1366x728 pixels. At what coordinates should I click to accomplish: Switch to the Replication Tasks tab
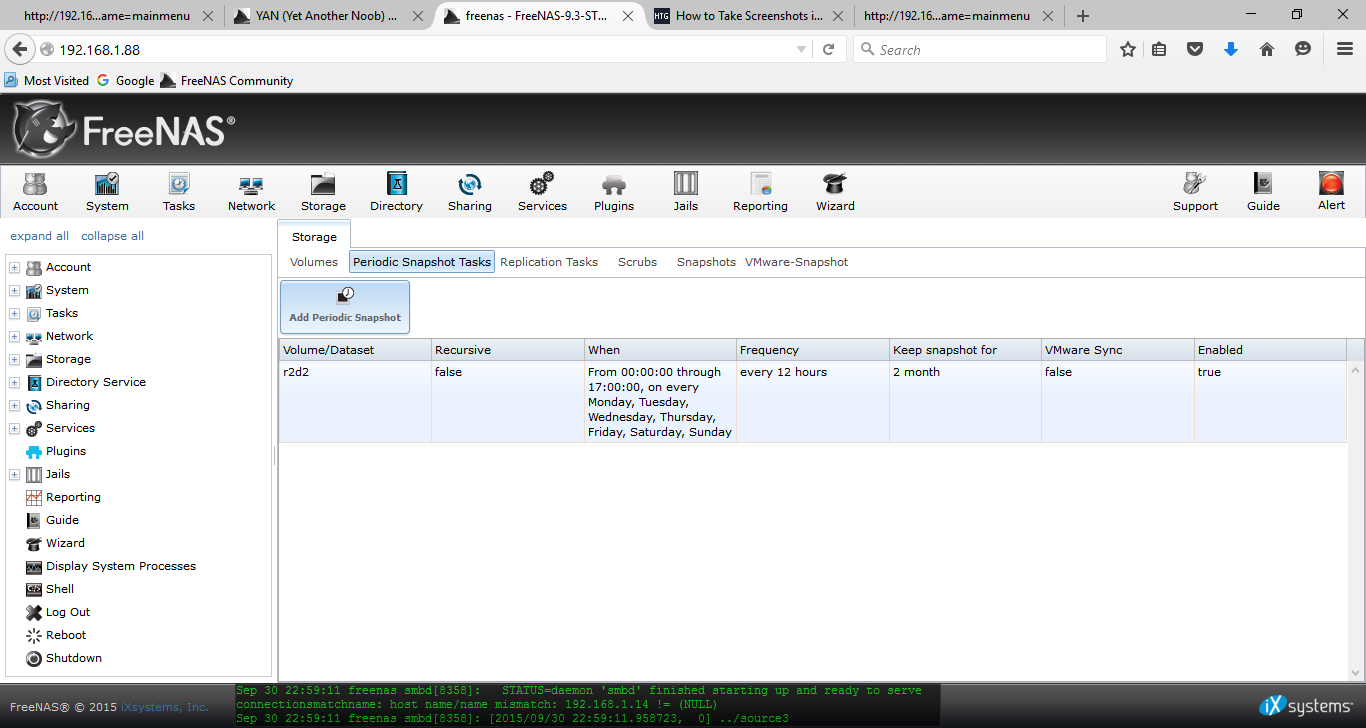(549, 262)
